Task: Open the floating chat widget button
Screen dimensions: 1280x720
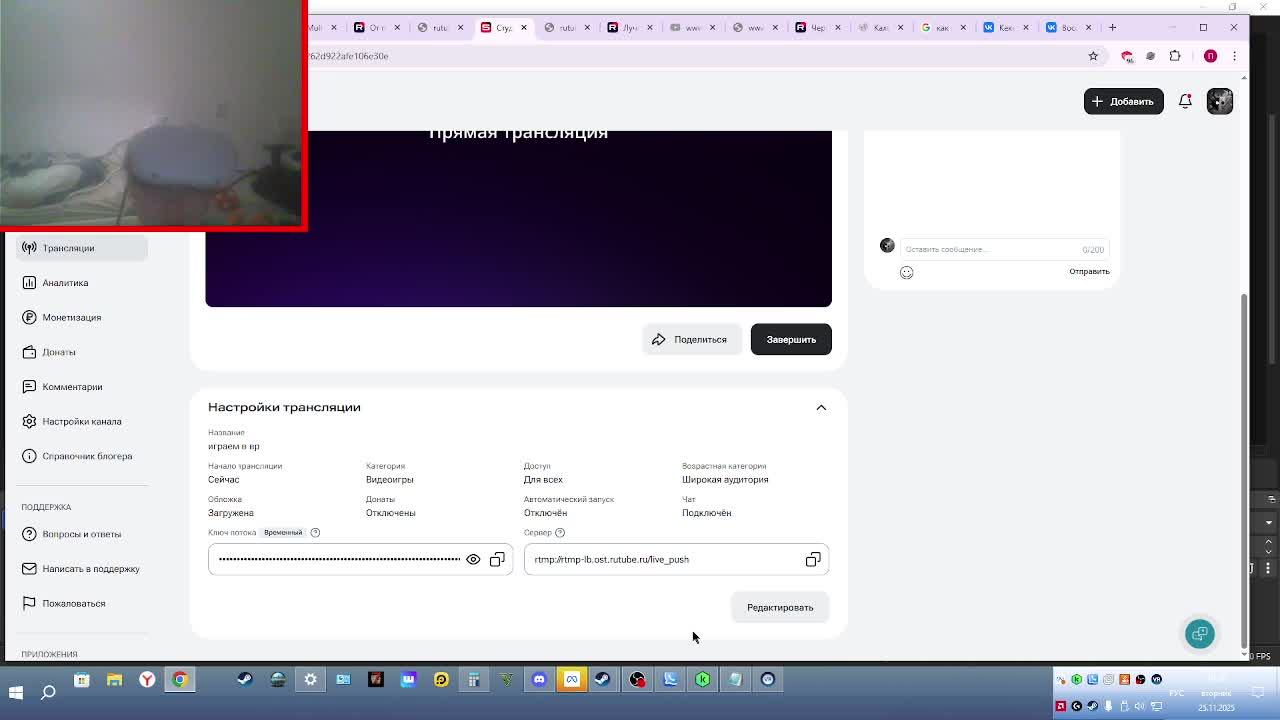Action: point(1200,633)
